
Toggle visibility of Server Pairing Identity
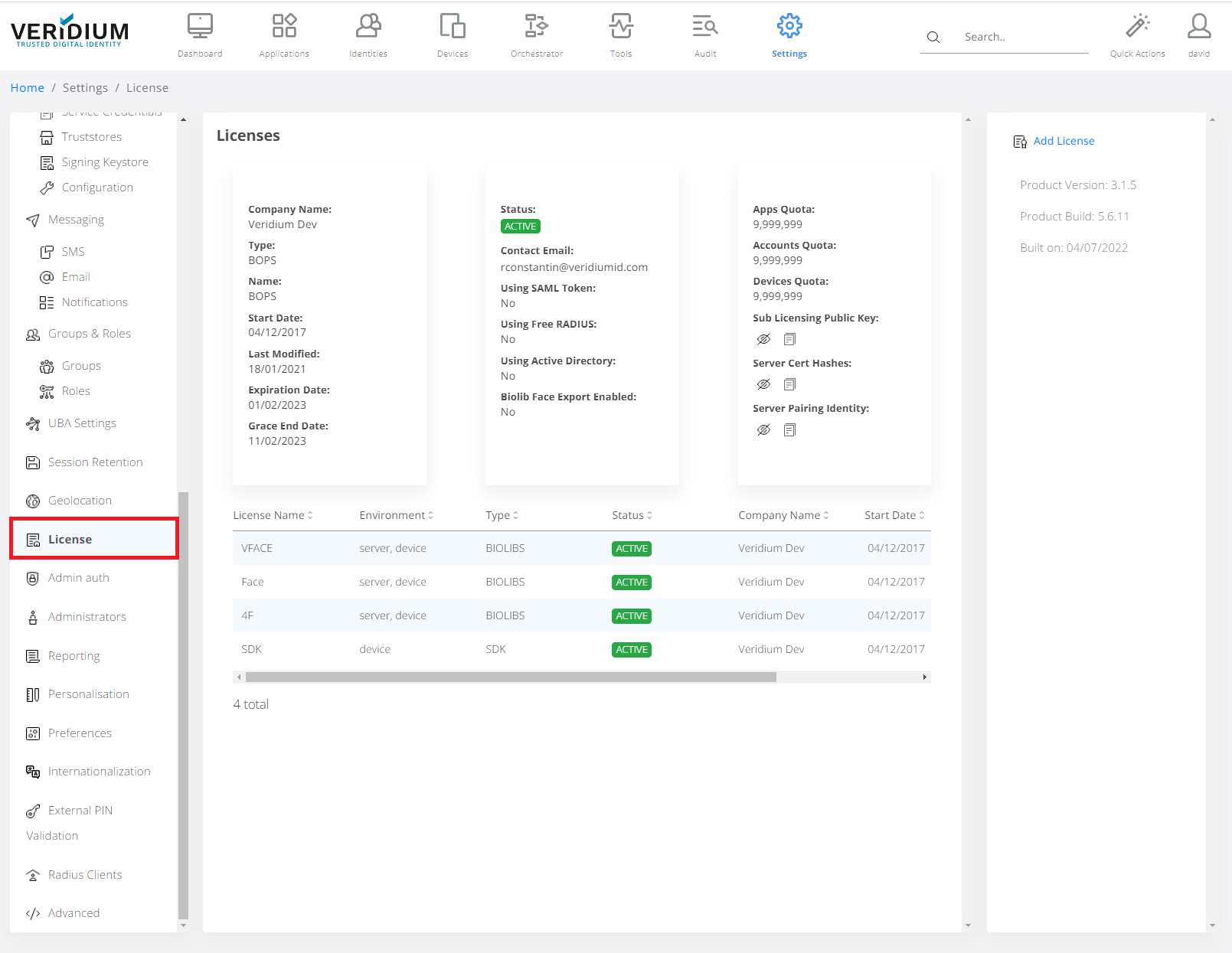[763, 430]
